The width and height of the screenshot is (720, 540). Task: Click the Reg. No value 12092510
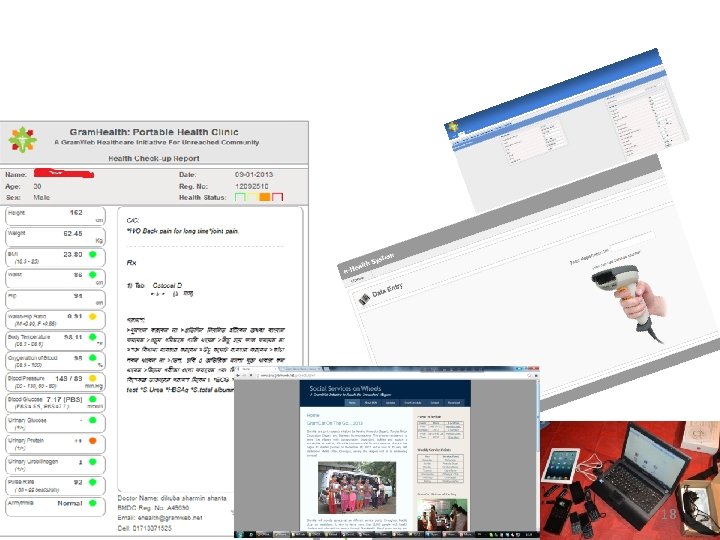pyautogui.click(x=252, y=186)
